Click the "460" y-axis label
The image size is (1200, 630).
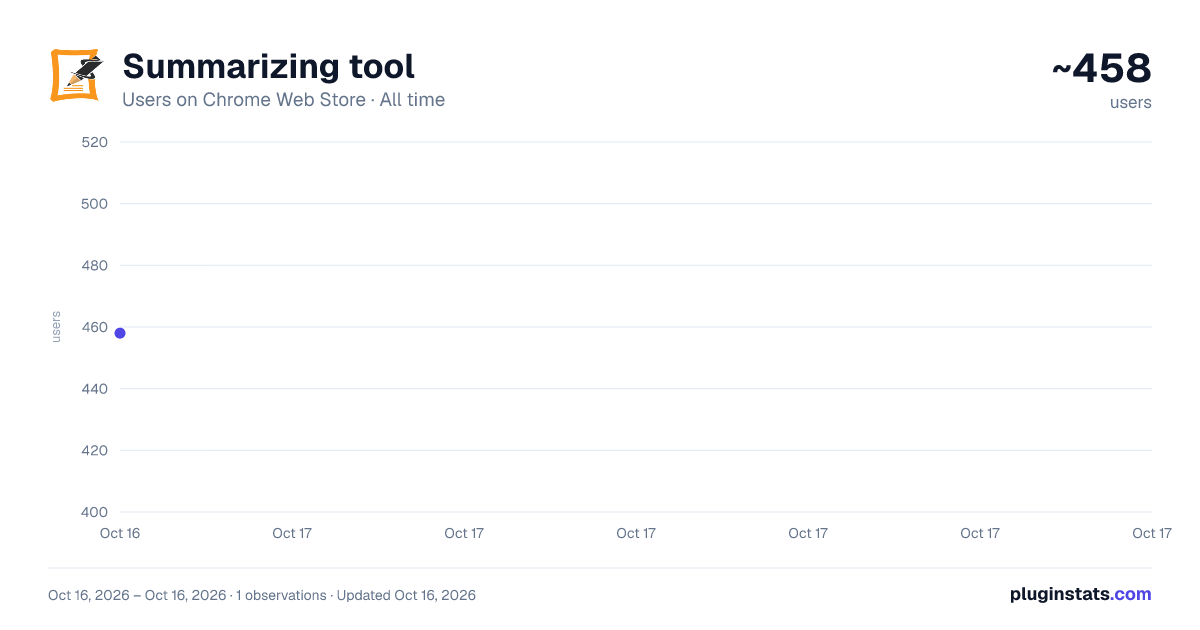click(x=94, y=327)
